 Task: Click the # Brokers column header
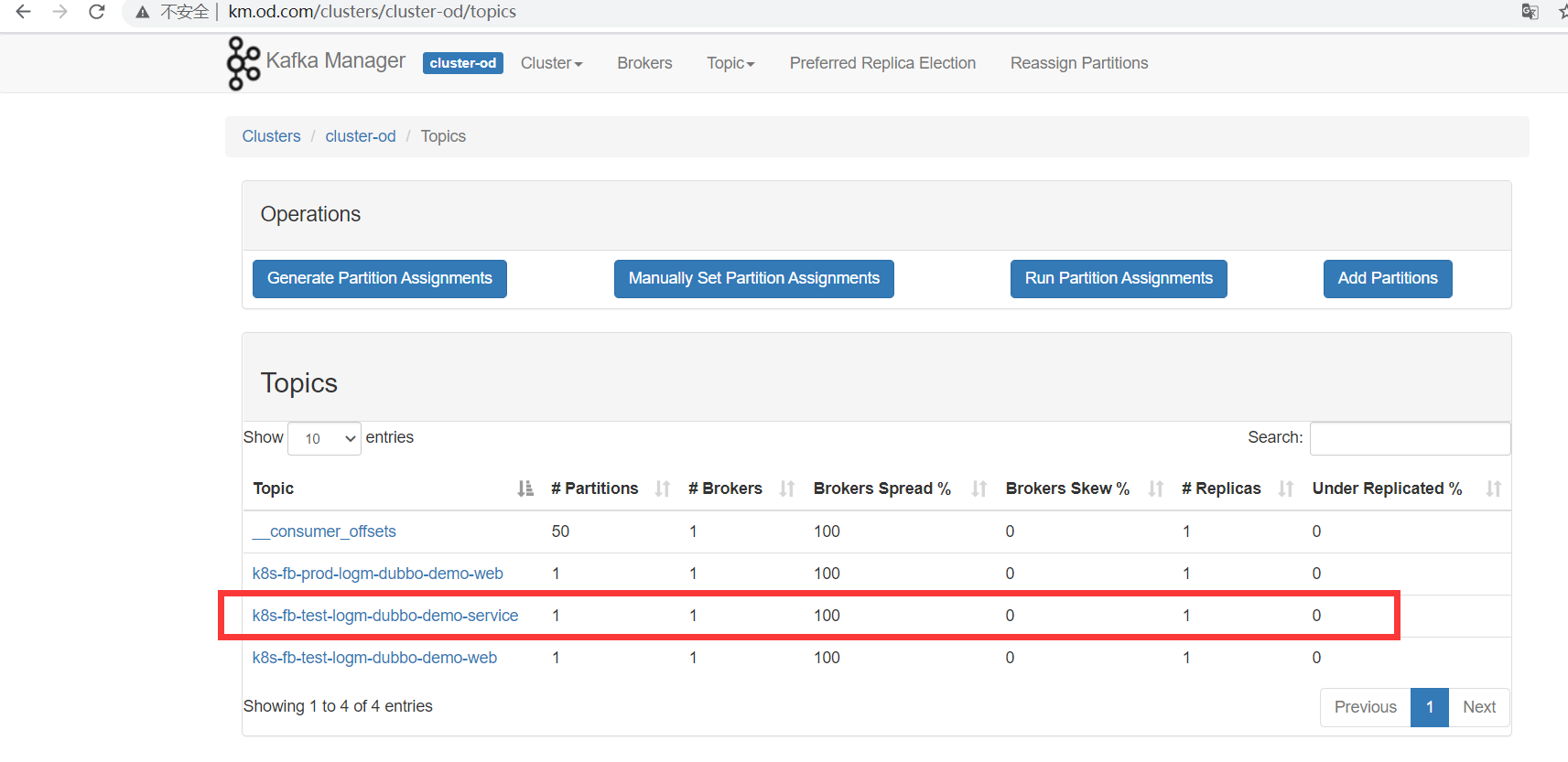pos(725,488)
